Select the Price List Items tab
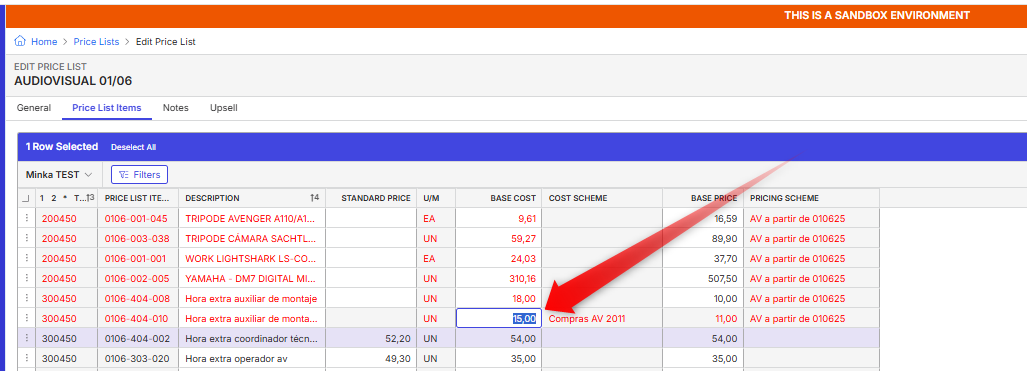The image size is (1027, 371). [x=107, y=107]
